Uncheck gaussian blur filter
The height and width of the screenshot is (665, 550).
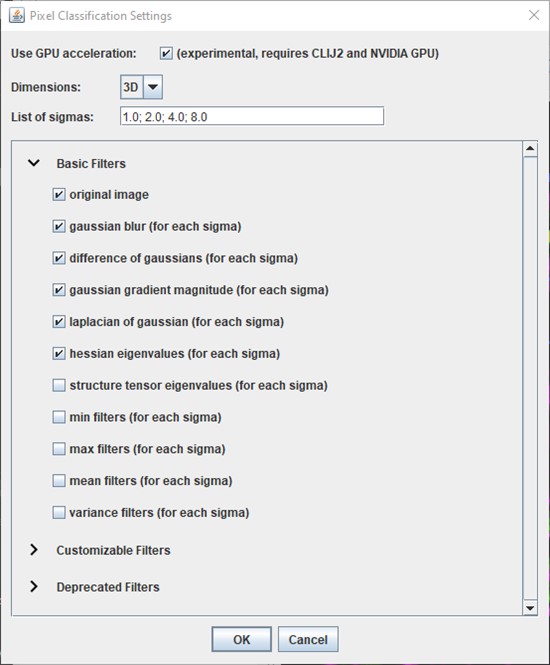point(59,226)
